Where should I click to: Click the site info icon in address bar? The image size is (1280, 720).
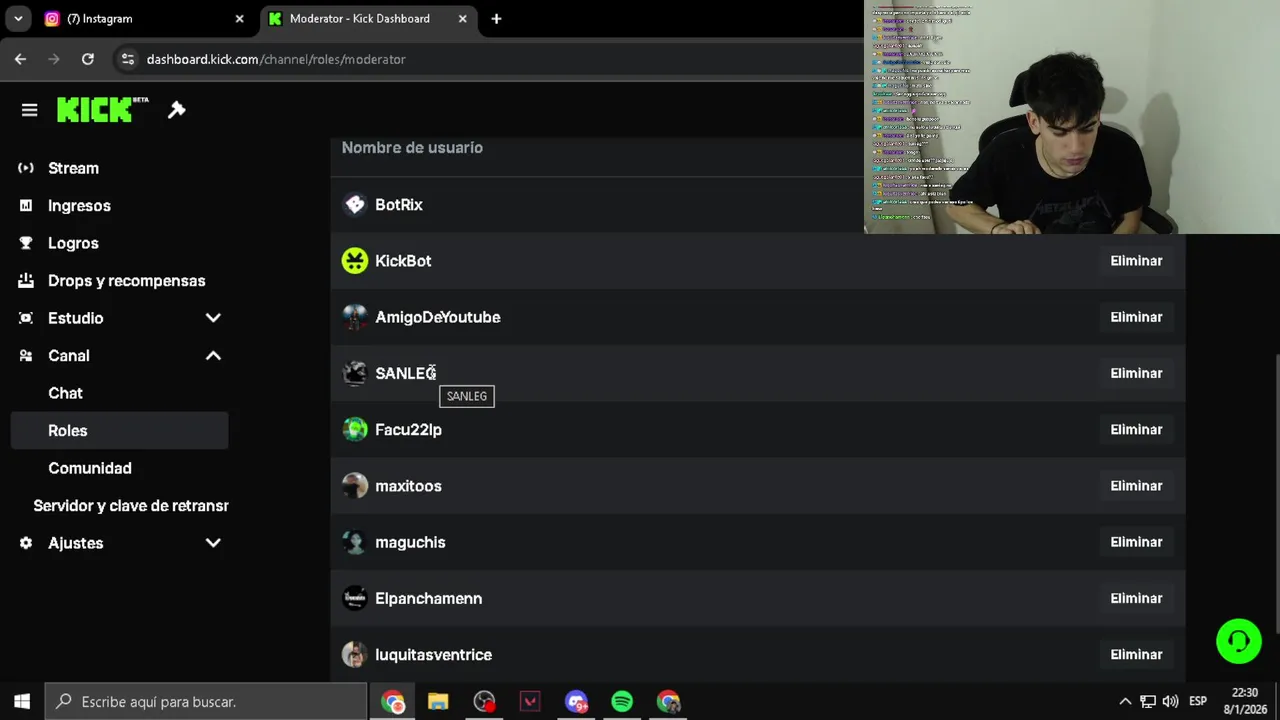pyautogui.click(x=128, y=59)
